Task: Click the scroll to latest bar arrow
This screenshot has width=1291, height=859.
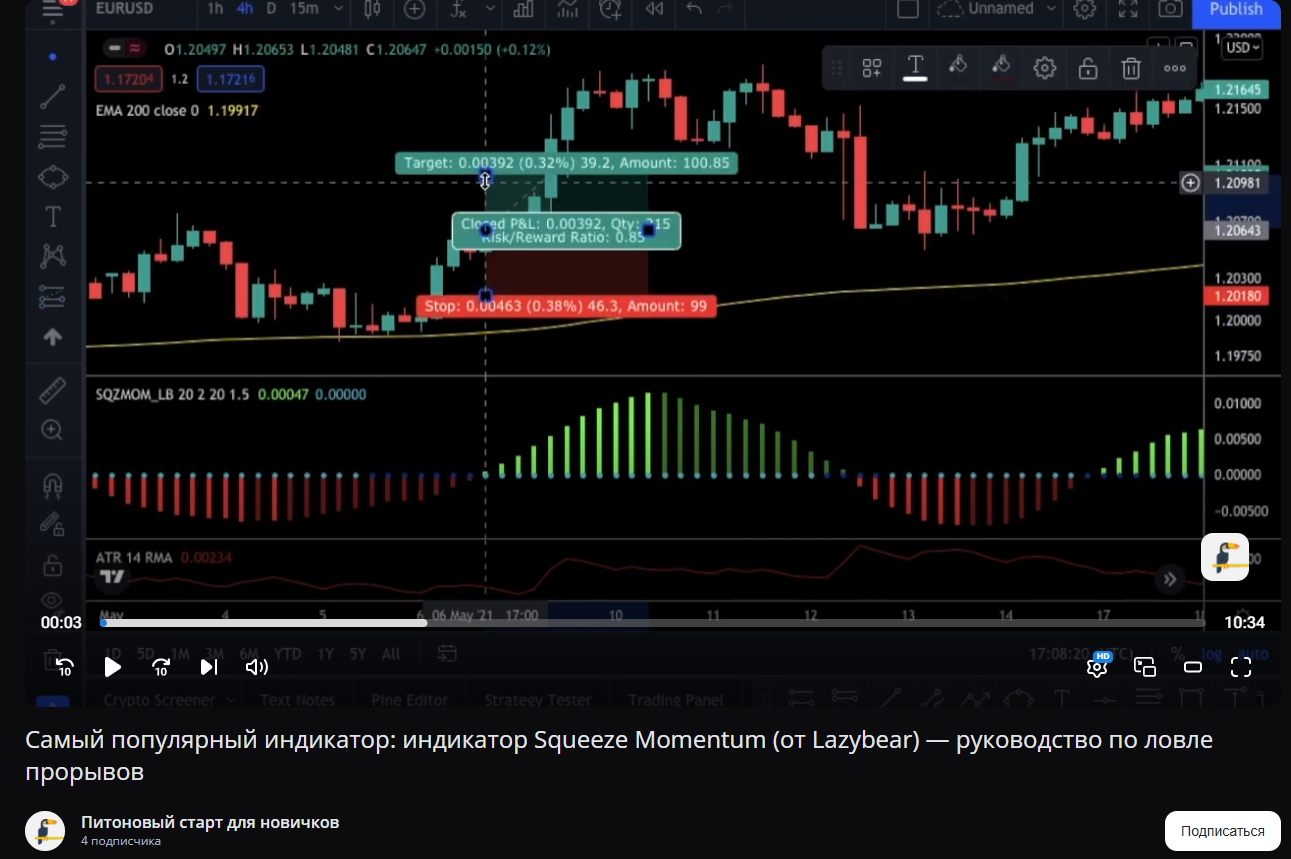Action: pos(1169,578)
